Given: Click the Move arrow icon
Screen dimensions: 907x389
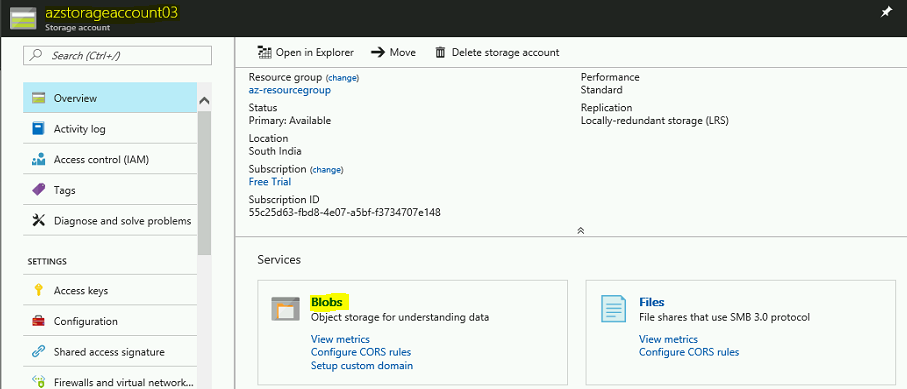Looking at the screenshot, I should click(x=378, y=53).
